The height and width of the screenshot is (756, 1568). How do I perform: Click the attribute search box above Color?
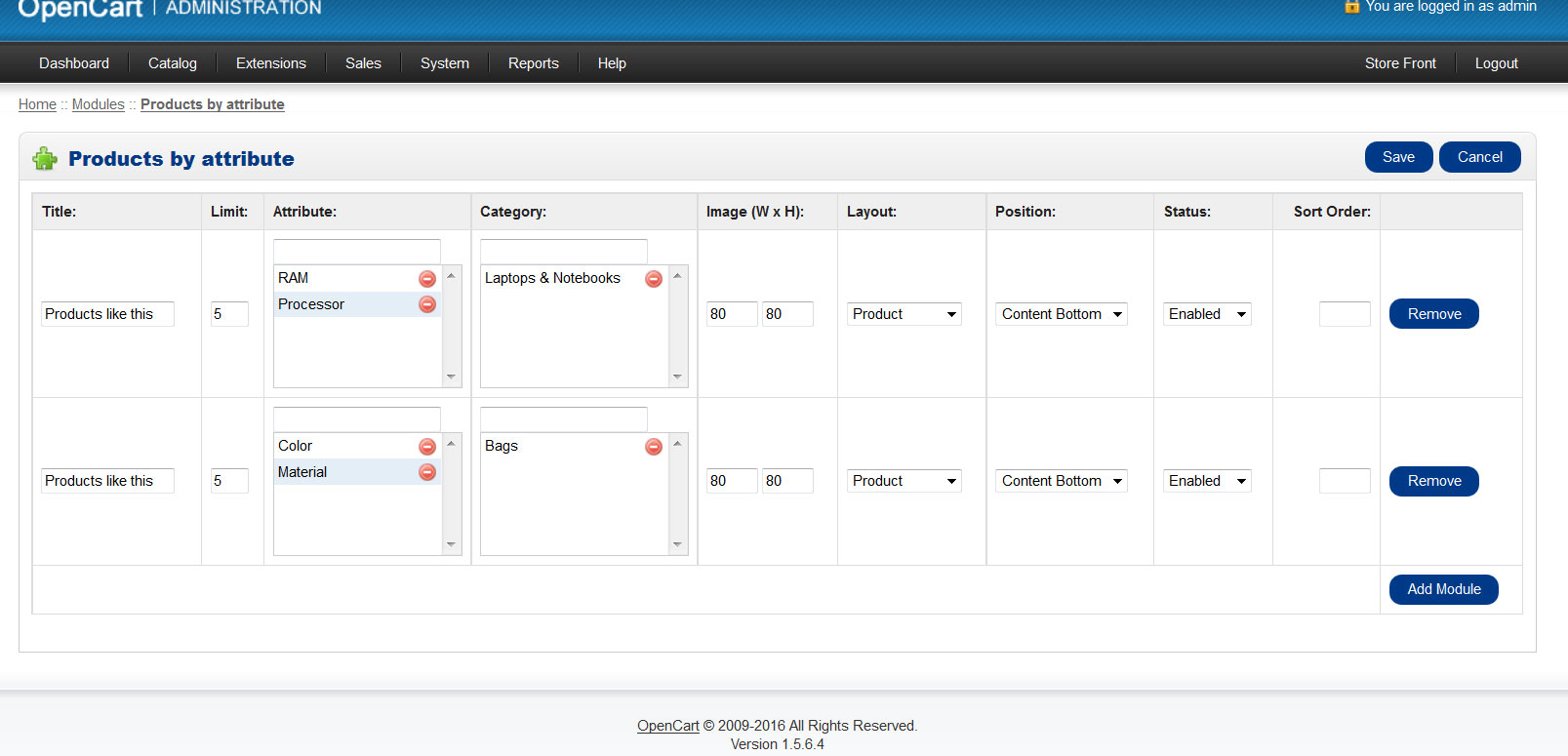tap(357, 418)
